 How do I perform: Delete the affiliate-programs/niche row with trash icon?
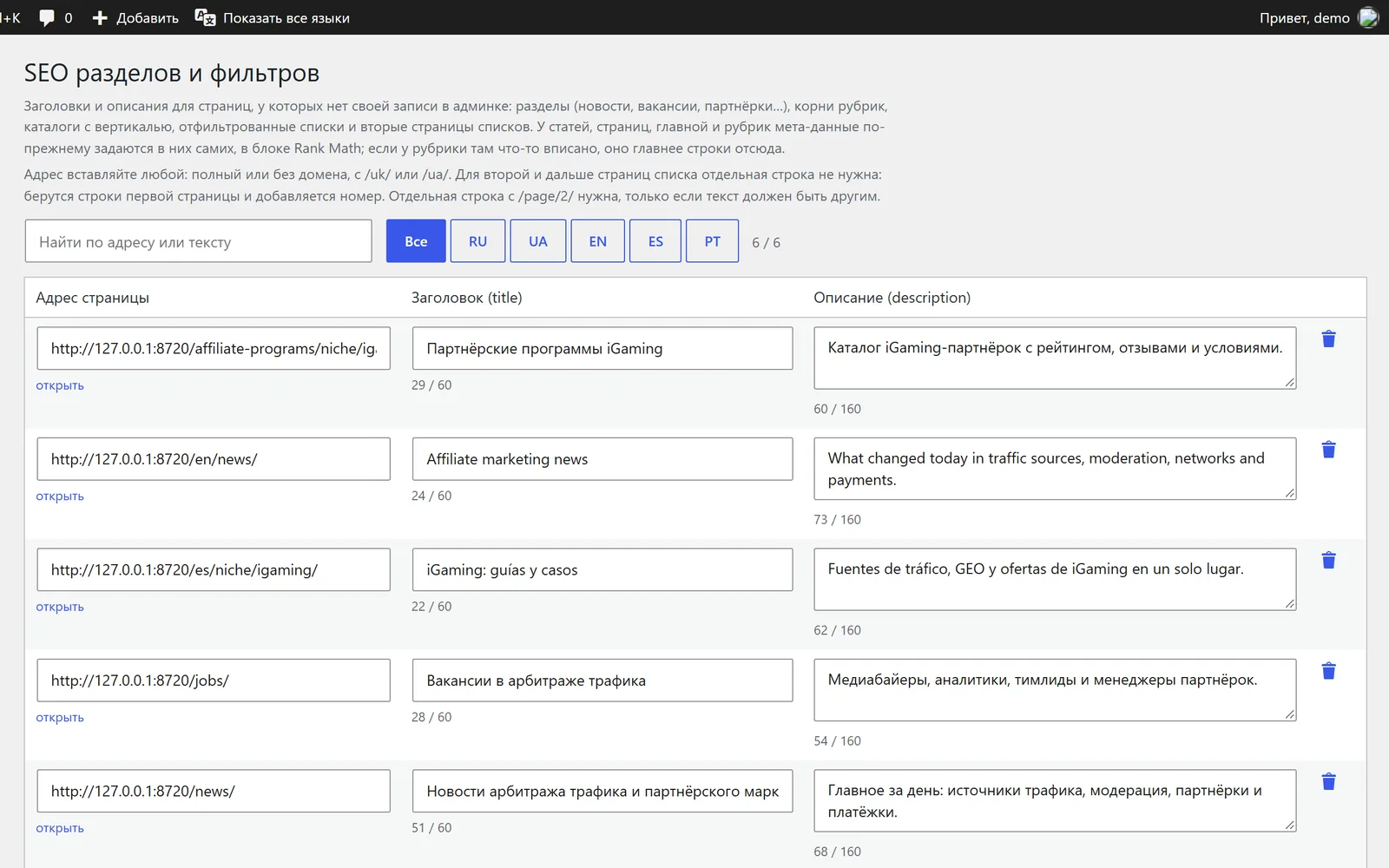(x=1328, y=339)
